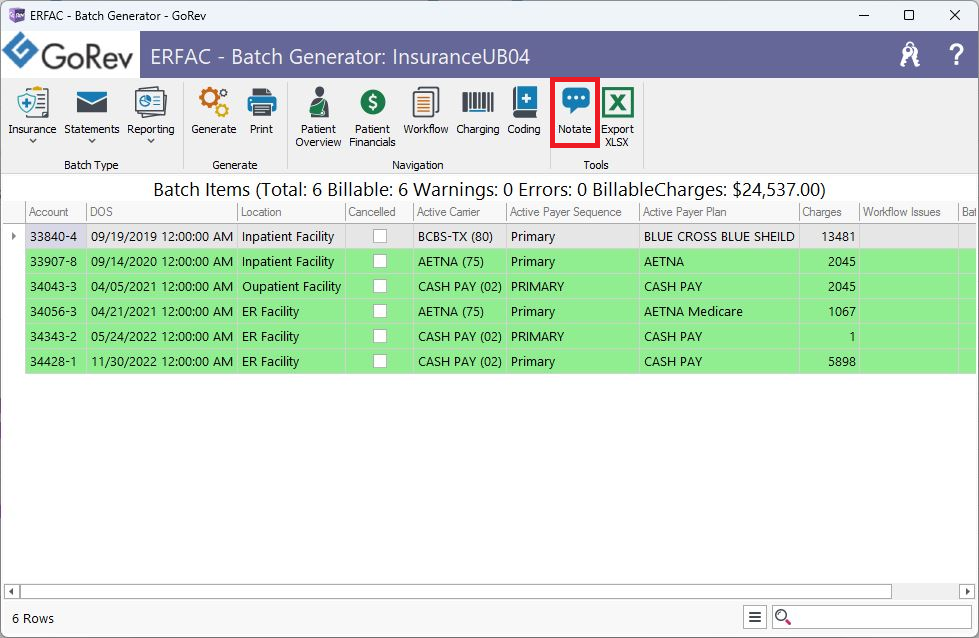Select account cell 34428-1
The height and width of the screenshot is (638, 979).
point(56,361)
